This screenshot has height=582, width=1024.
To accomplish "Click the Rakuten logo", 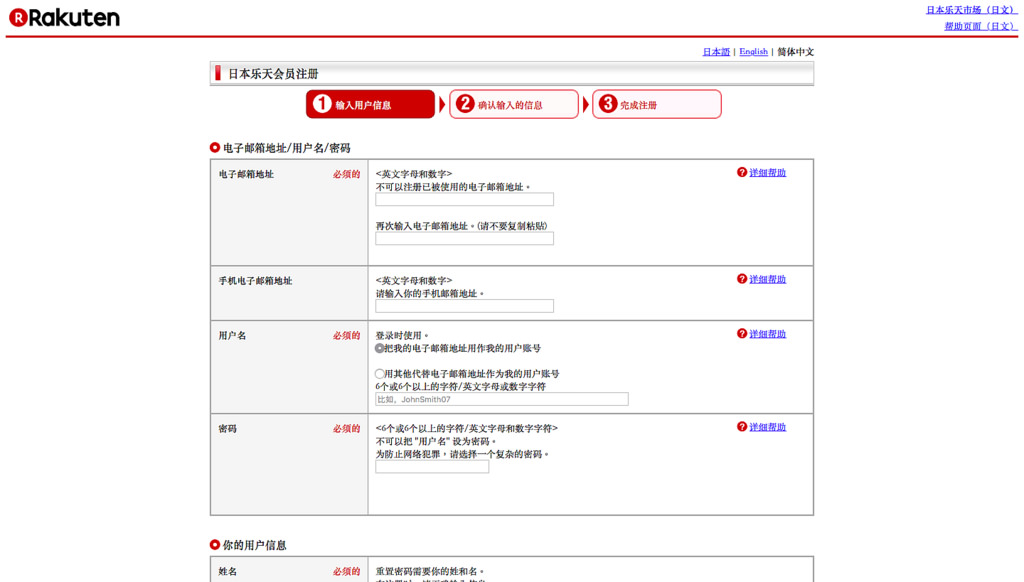I will pos(65,17).
